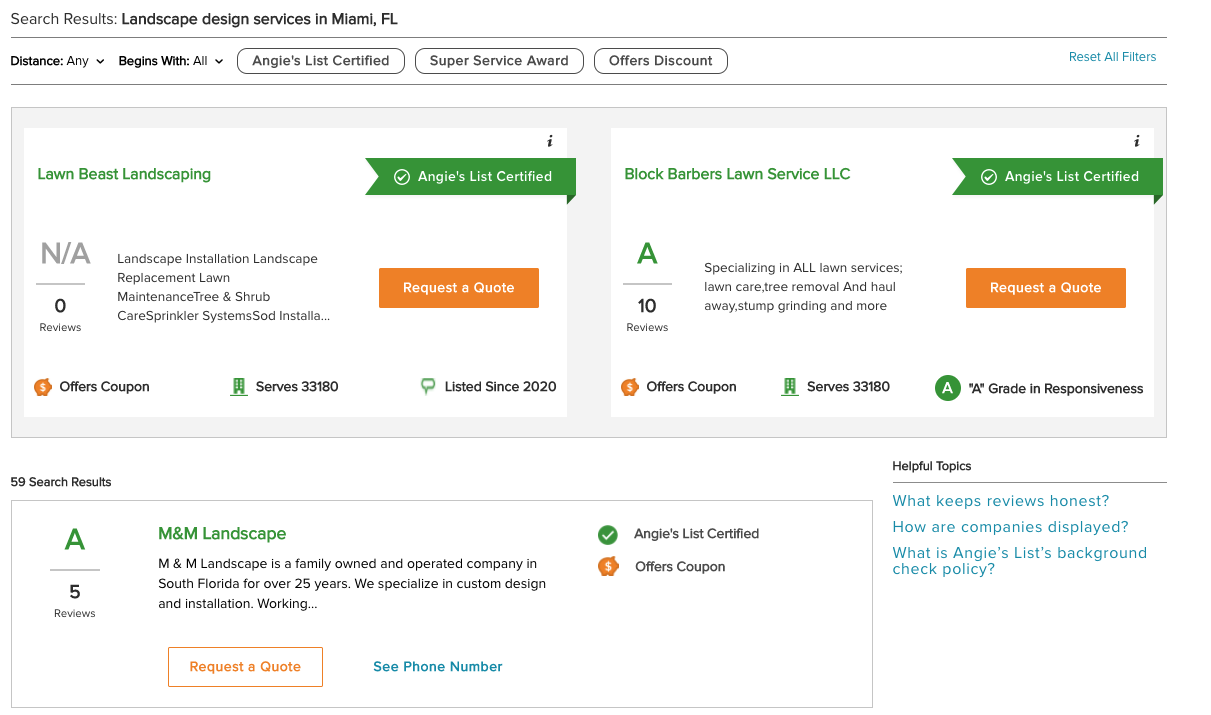1211x715 pixels.
Task: Click Offers Coupon label on Lawn Beast card
Action: coord(104,387)
